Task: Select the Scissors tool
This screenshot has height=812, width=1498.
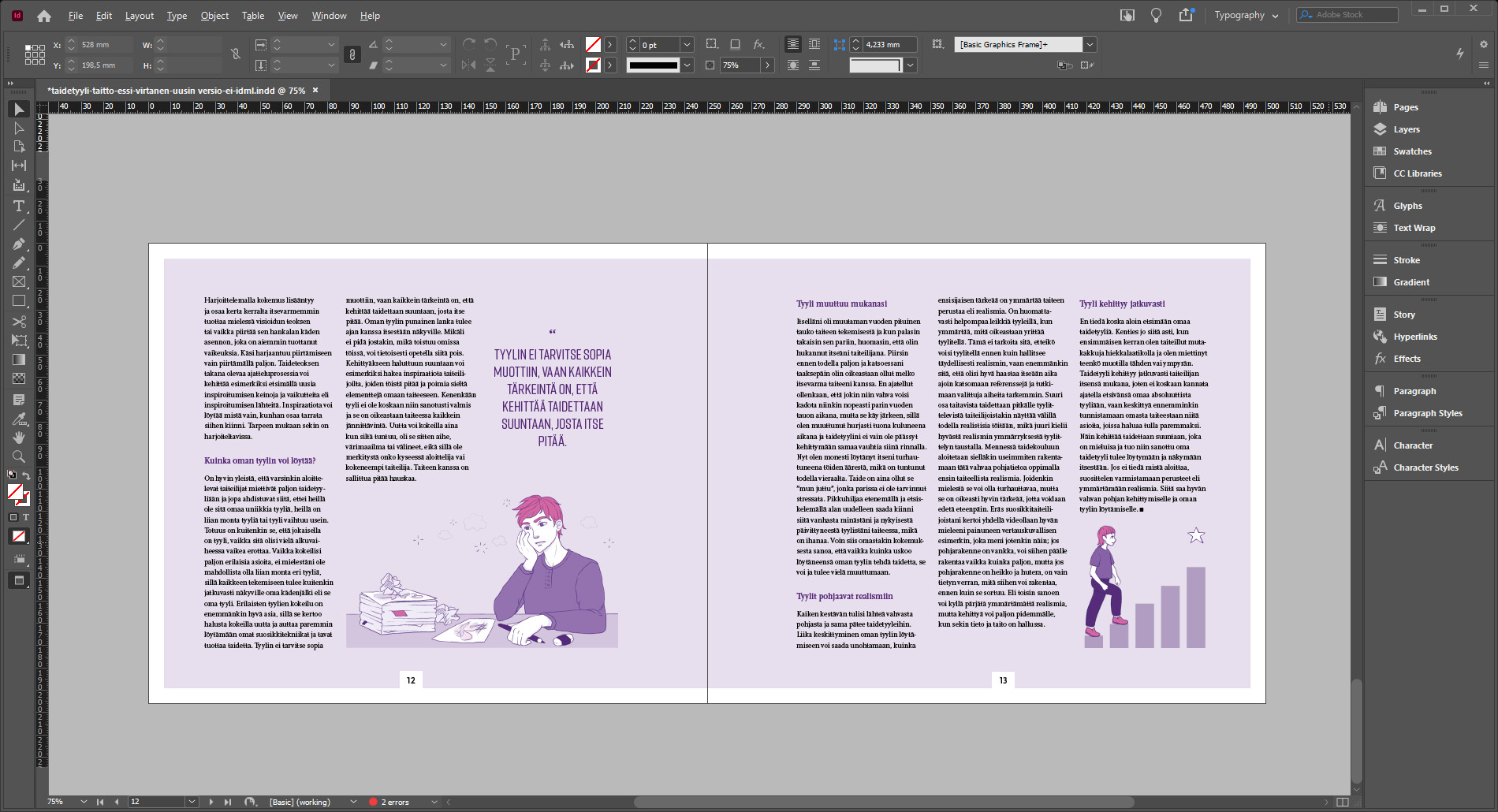Action: (x=19, y=321)
